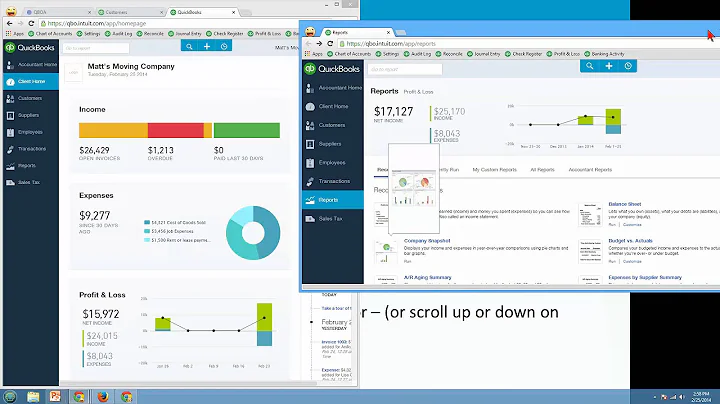This screenshot has width=720, height=404.
Task: Reload the Reports window browser page
Action: coord(330,43)
